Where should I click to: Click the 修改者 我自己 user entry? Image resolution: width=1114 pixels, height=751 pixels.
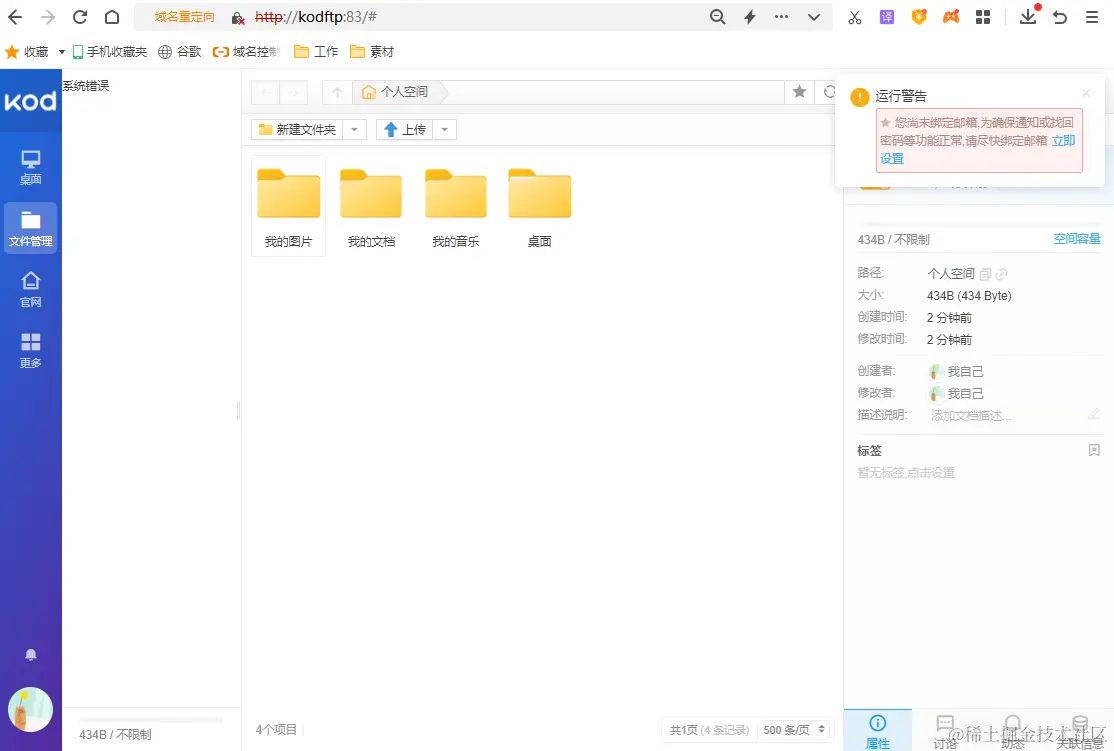tap(956, 393)
